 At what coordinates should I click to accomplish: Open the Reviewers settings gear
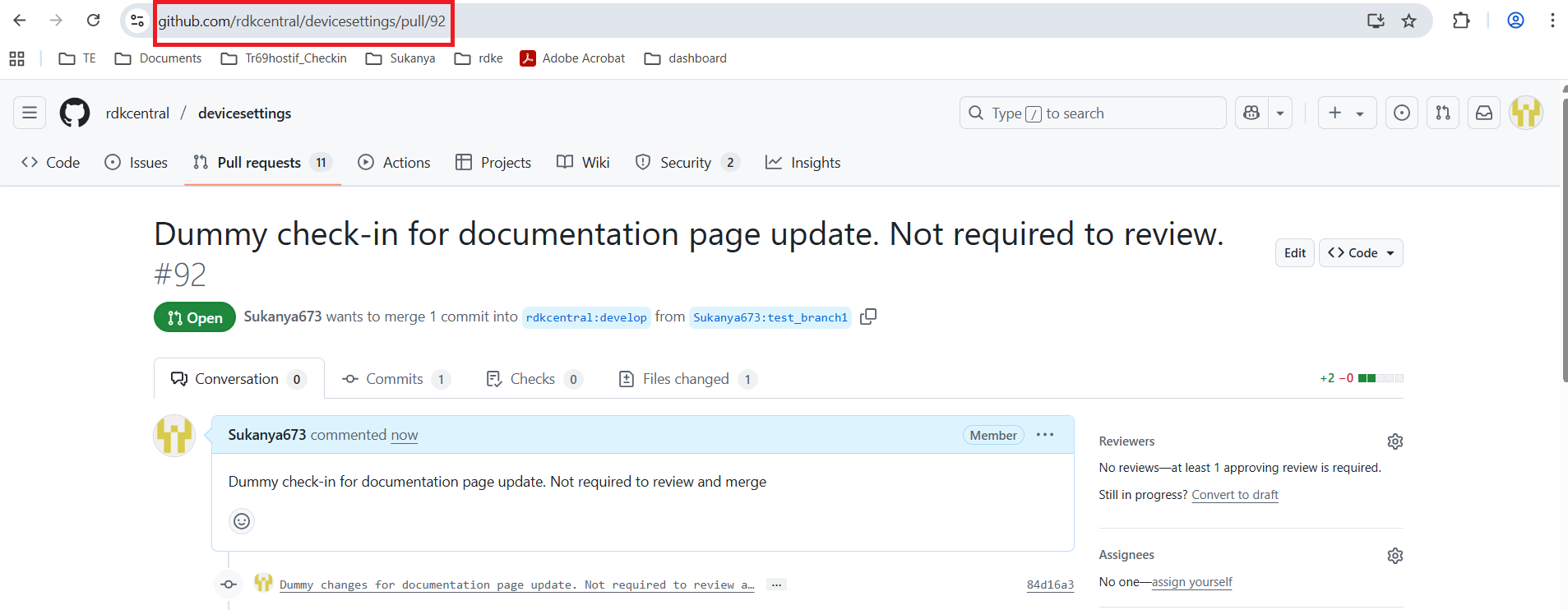click(x=1395, y=441)
